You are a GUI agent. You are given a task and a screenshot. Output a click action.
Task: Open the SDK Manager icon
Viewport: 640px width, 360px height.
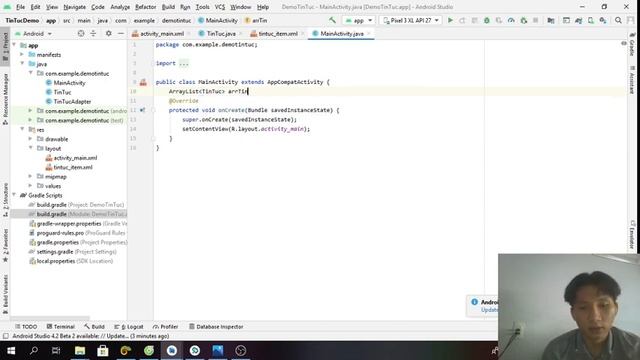603,20
